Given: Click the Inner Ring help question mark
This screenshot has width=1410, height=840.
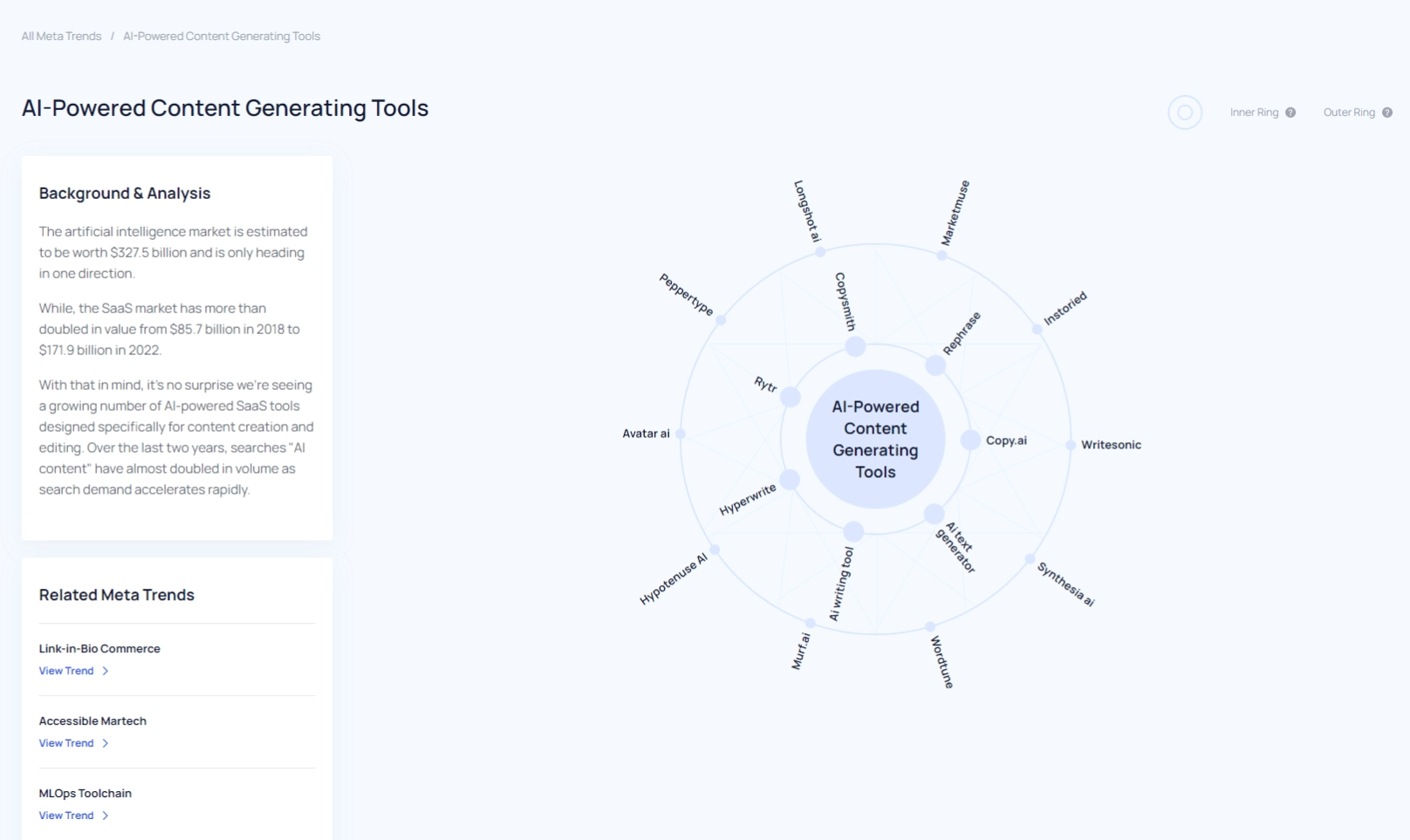Looking at the screenshot, I should coord(1290,113).
